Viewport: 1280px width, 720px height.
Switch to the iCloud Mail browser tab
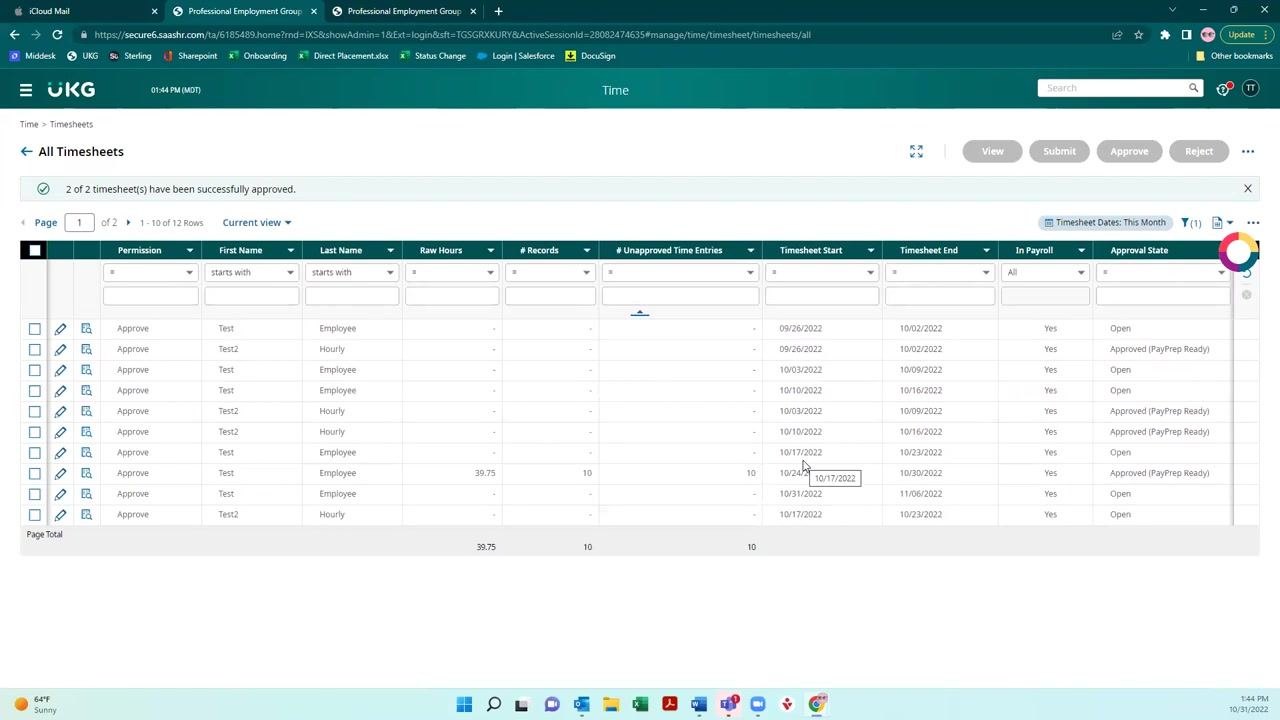coord(86,11)
